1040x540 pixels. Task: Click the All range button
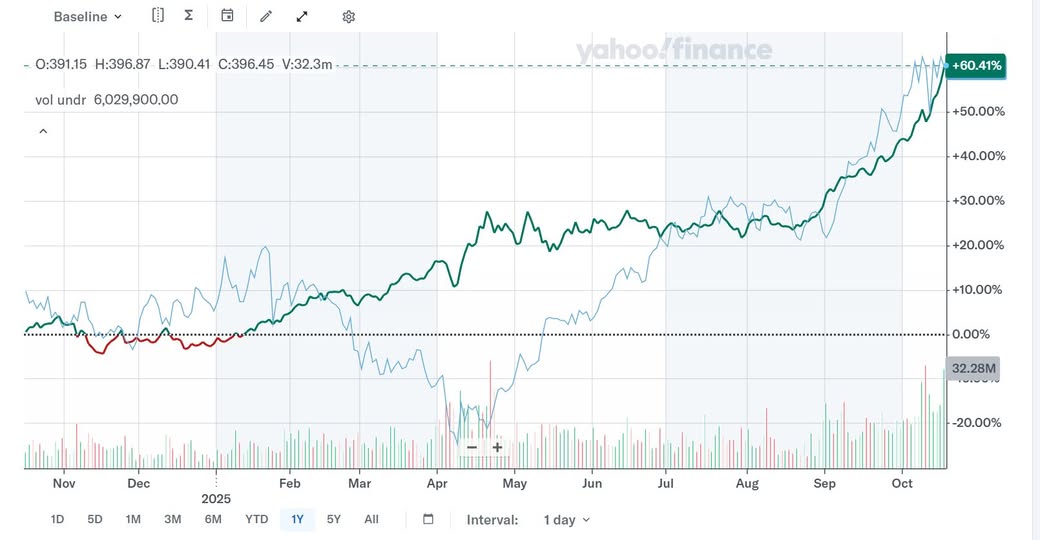click(x=371, y=519)
